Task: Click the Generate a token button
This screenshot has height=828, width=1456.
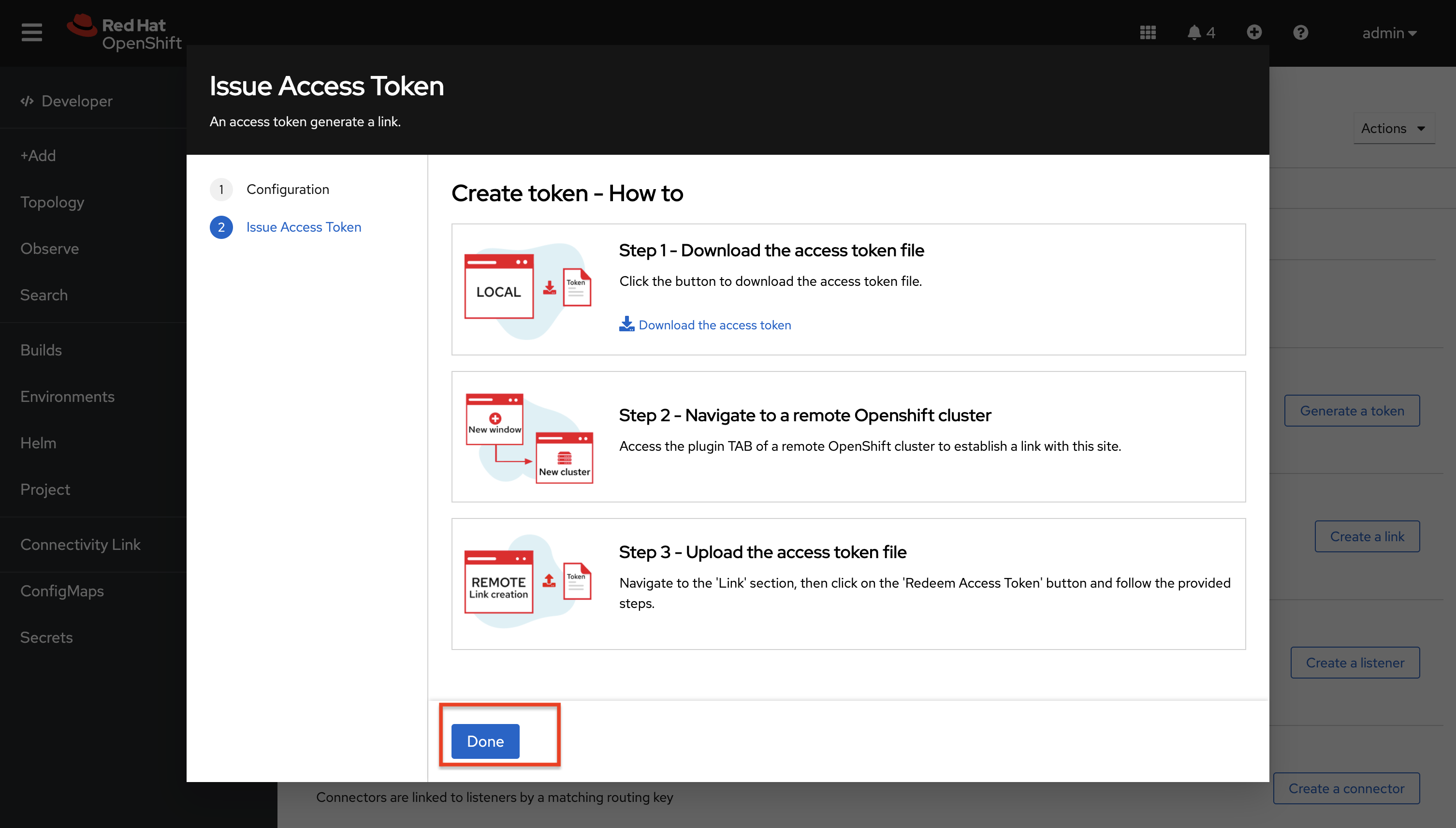Action: pos(1352,411)
